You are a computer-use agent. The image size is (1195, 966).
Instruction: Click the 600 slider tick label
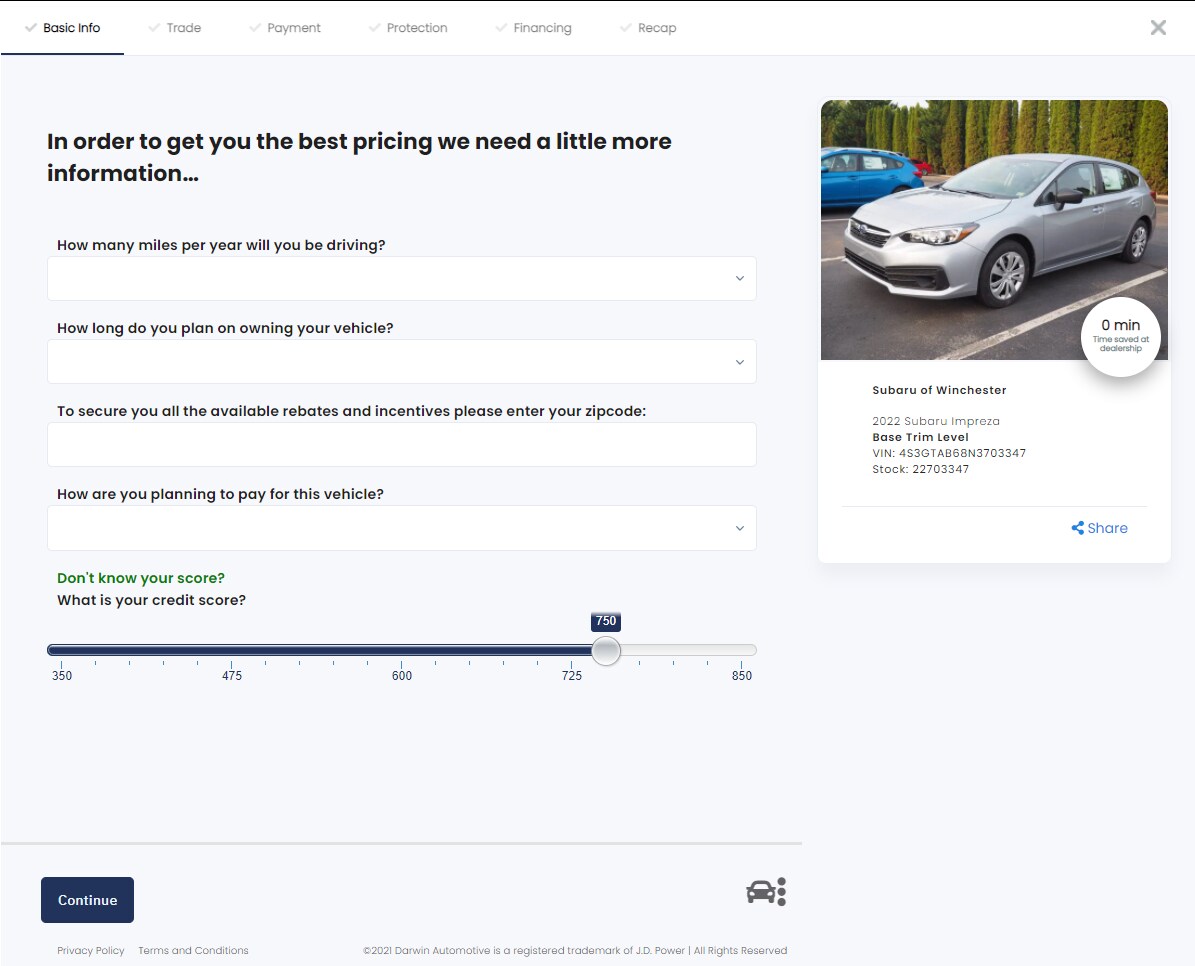tap(402, 676)
